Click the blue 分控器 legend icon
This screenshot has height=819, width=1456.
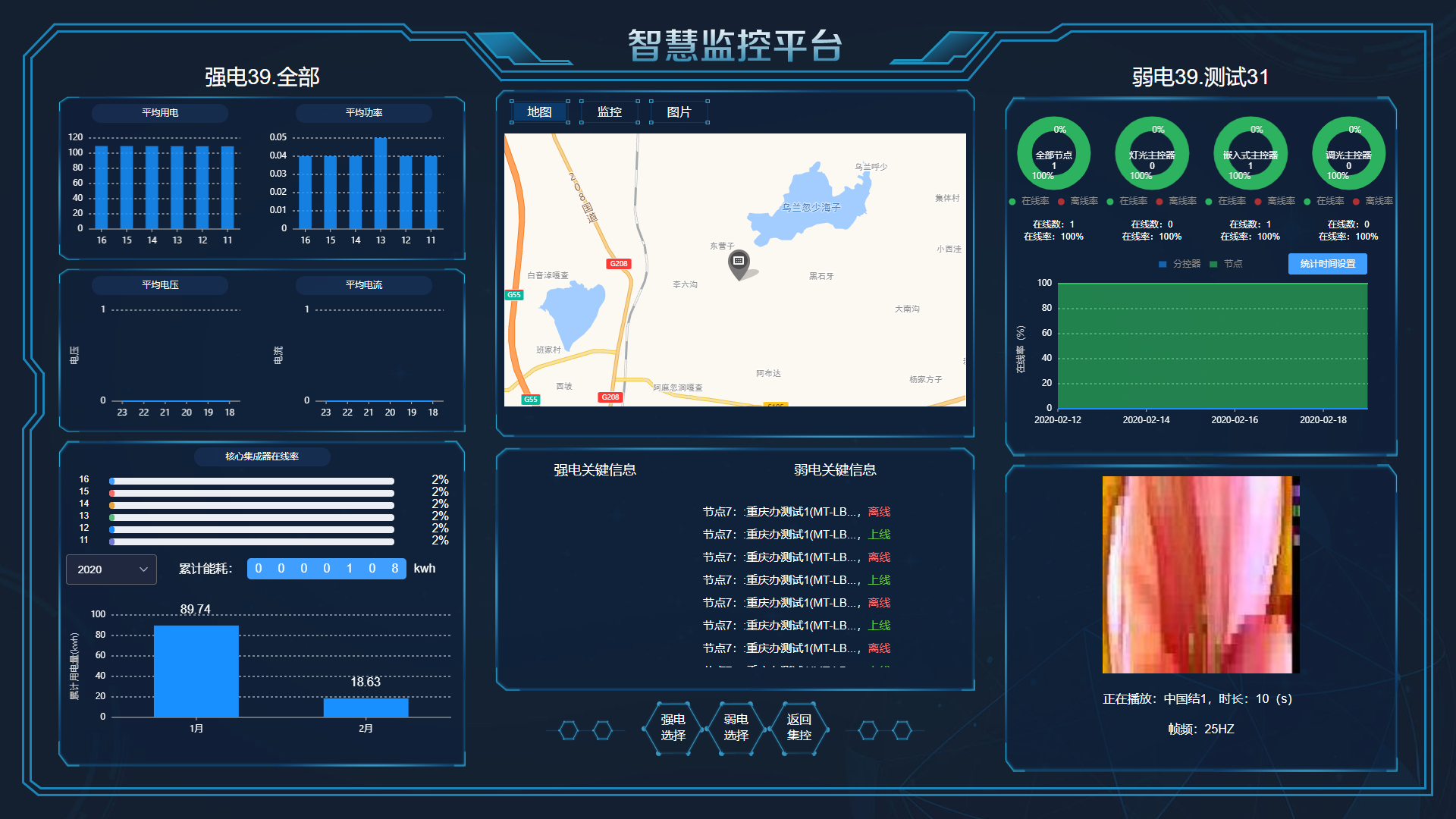point(1163,264)
